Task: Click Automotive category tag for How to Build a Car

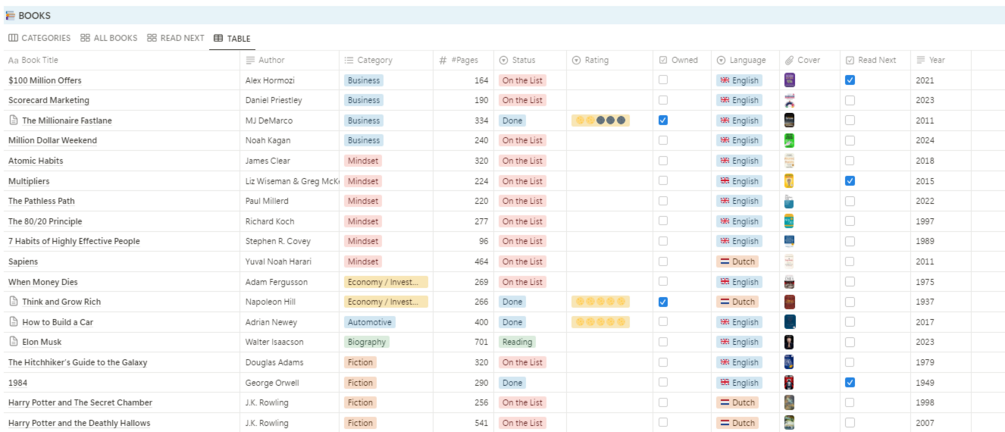Action: tap(369, 322)
